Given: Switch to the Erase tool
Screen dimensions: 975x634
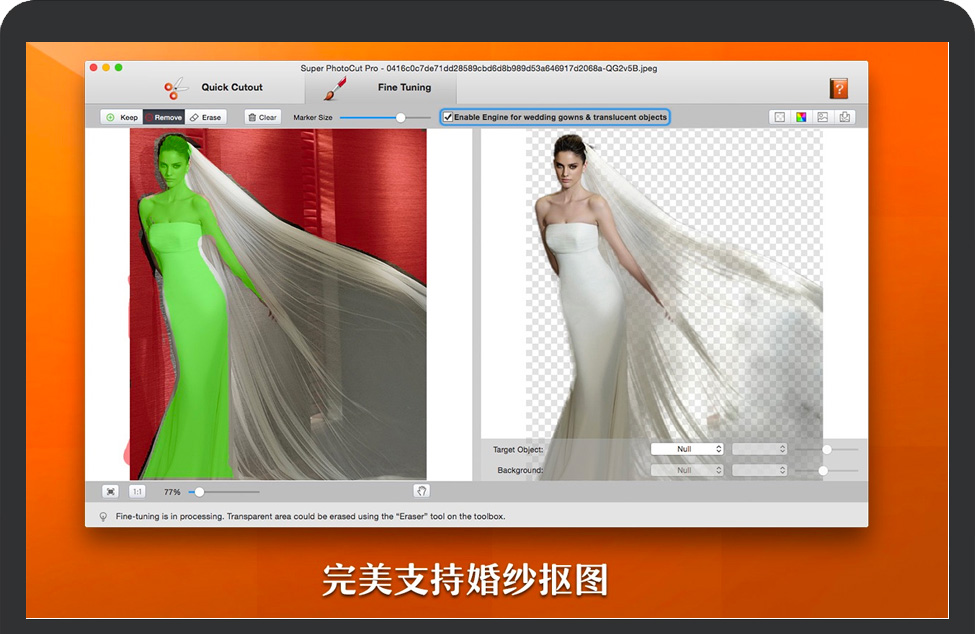Looking at the screenshot, I should (x=206, y=117).
